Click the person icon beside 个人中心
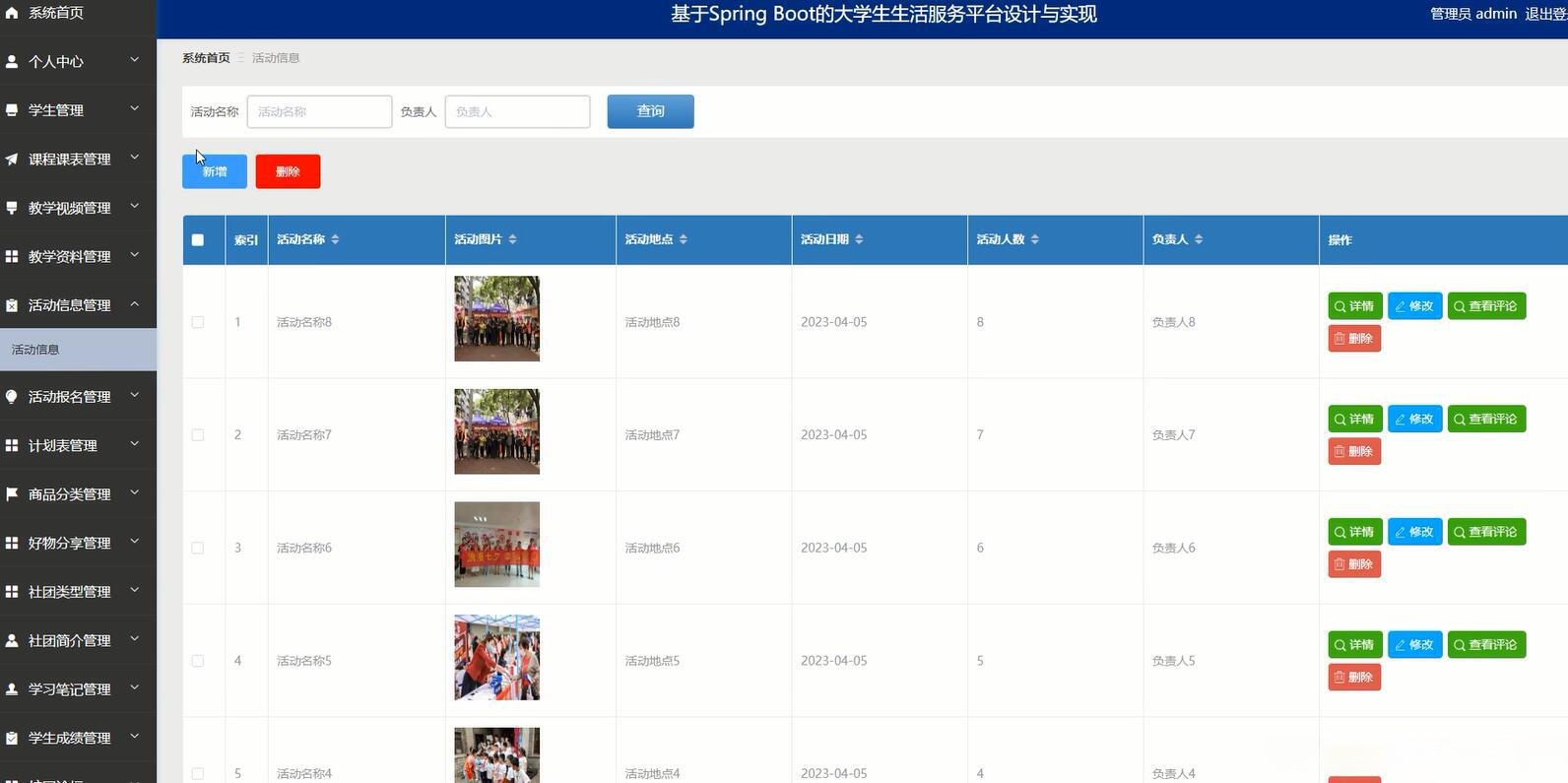1568x783 pixels. pyautogui.click(x=12, y=61)
